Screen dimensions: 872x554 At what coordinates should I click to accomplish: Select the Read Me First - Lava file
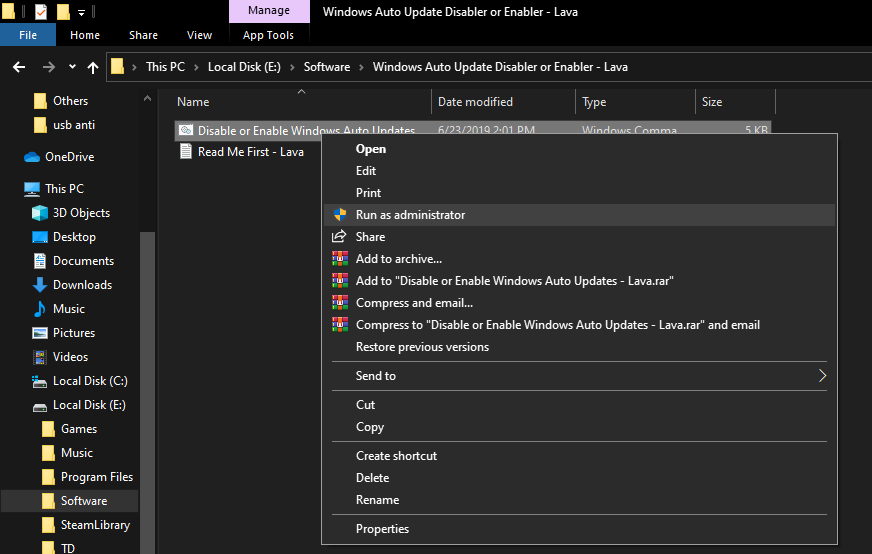250,152
